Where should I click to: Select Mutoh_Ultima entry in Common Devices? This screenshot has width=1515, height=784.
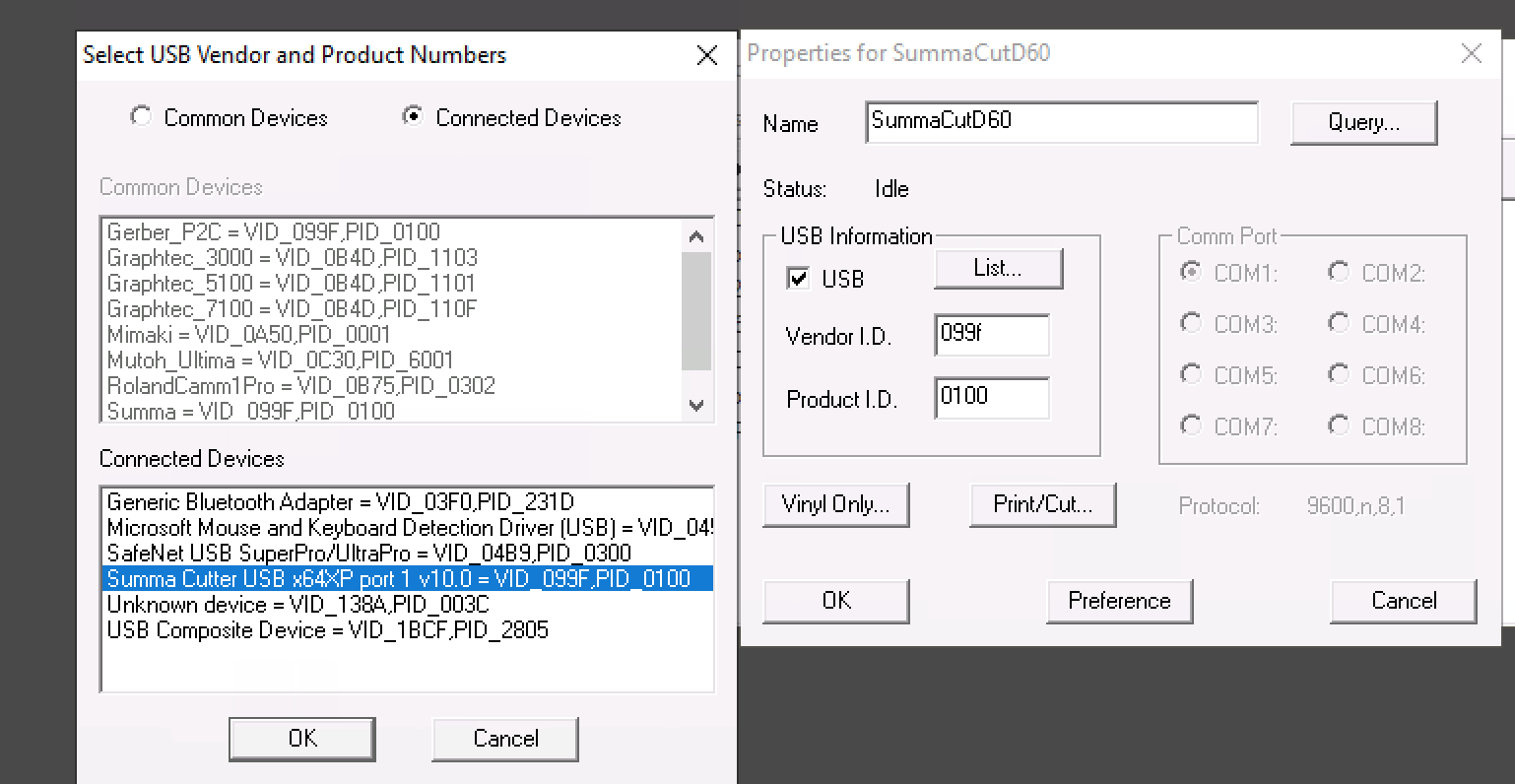pos(392,360)
